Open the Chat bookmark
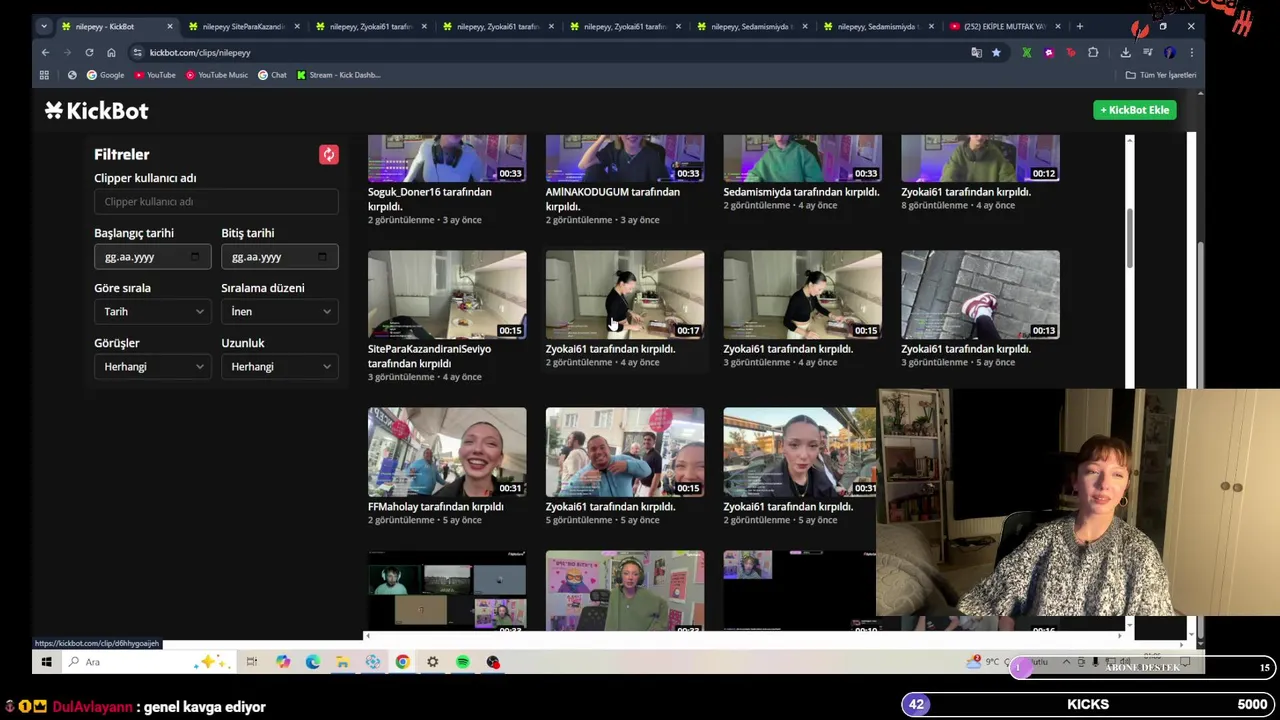Image resolution: width=1280 pixels, height=720 pixels. [272, 75]
